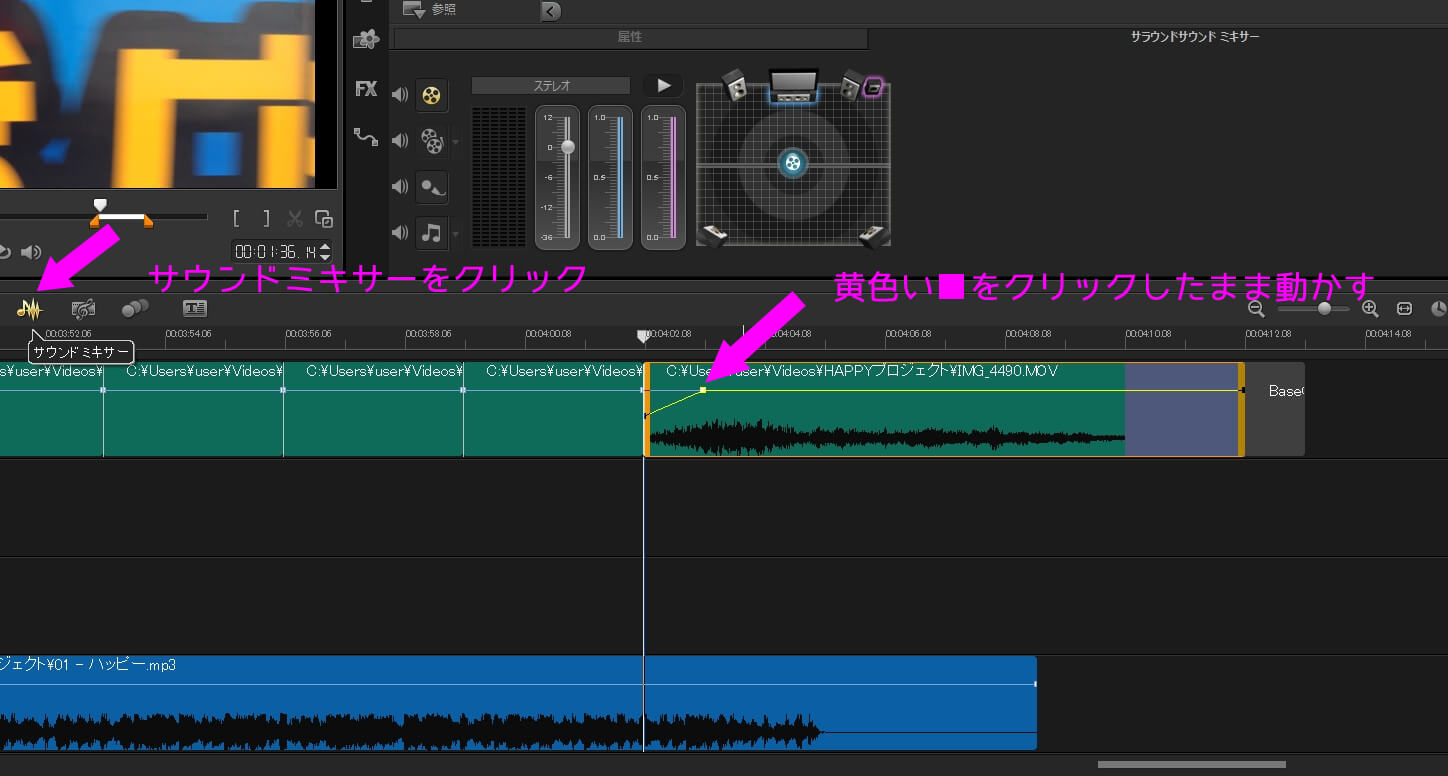1448x776 pixels.
Task: Click the three-circles track tool icon
Action: point(134,308)
